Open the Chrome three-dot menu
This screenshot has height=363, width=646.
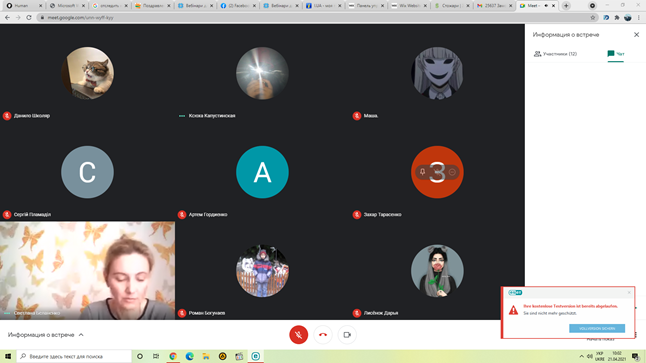pos(639,17)
